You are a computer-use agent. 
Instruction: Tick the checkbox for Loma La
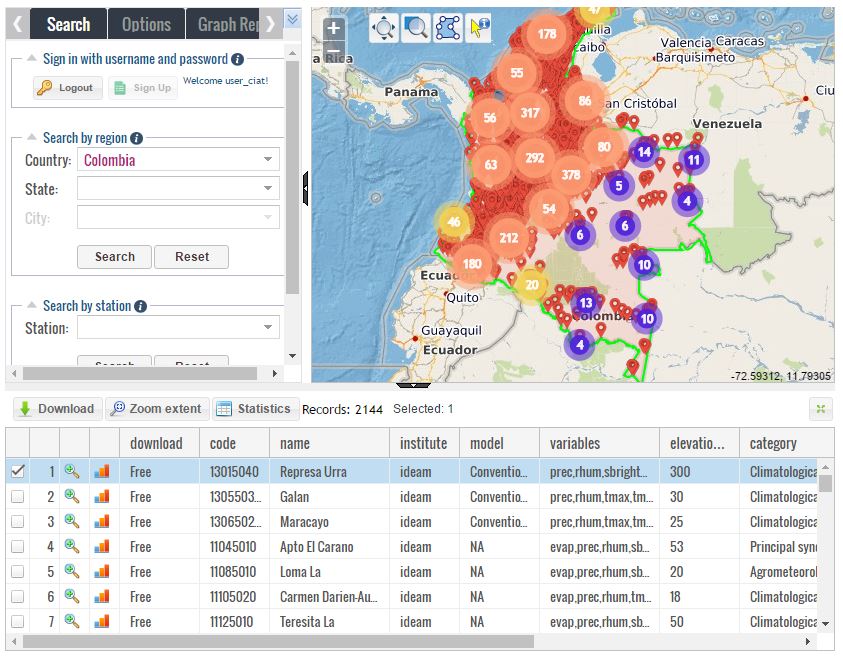coord(17,571)
